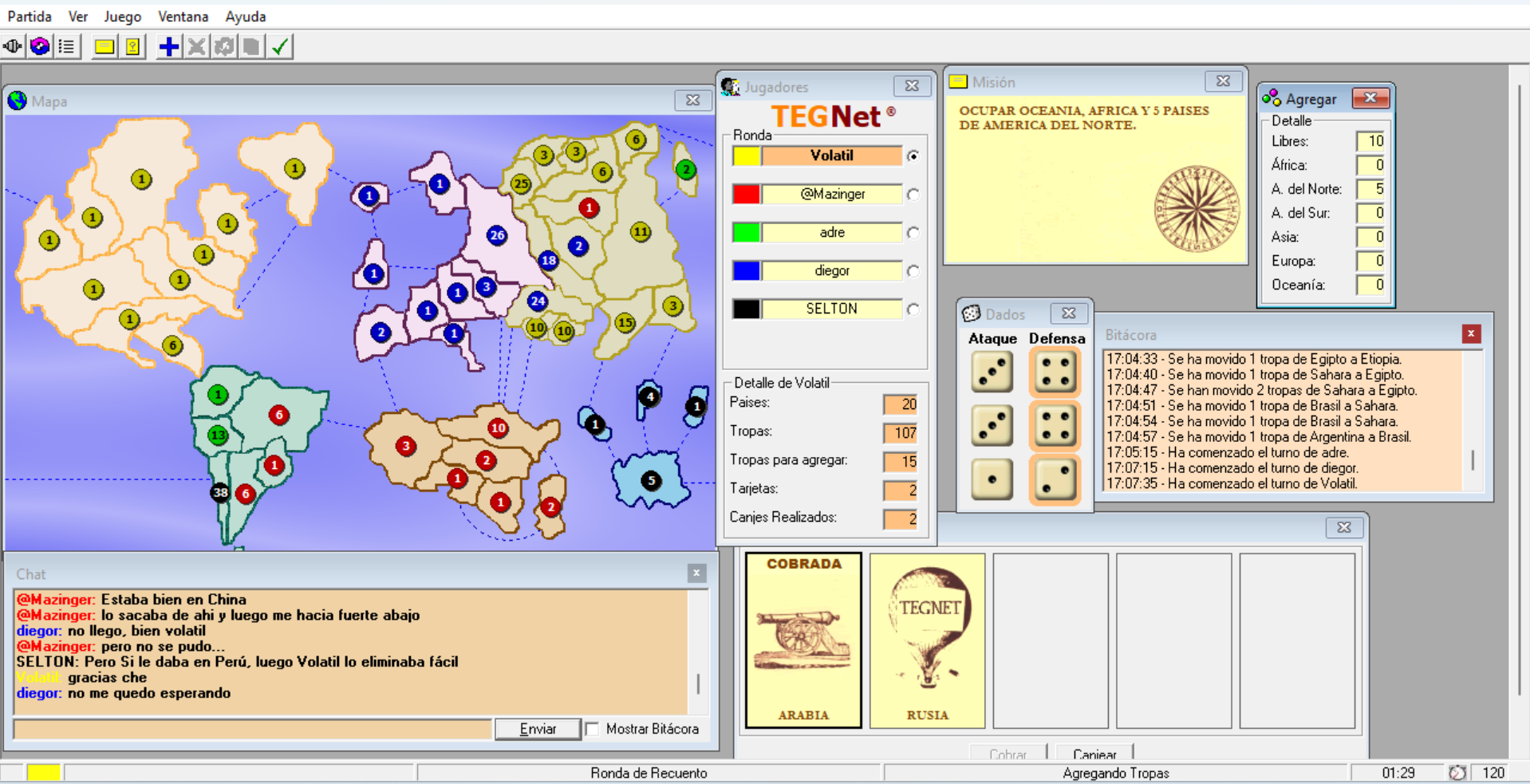Click the yellow country card toolbar icon
Viewport: 1530px width, 784px height.
point(132,47)
